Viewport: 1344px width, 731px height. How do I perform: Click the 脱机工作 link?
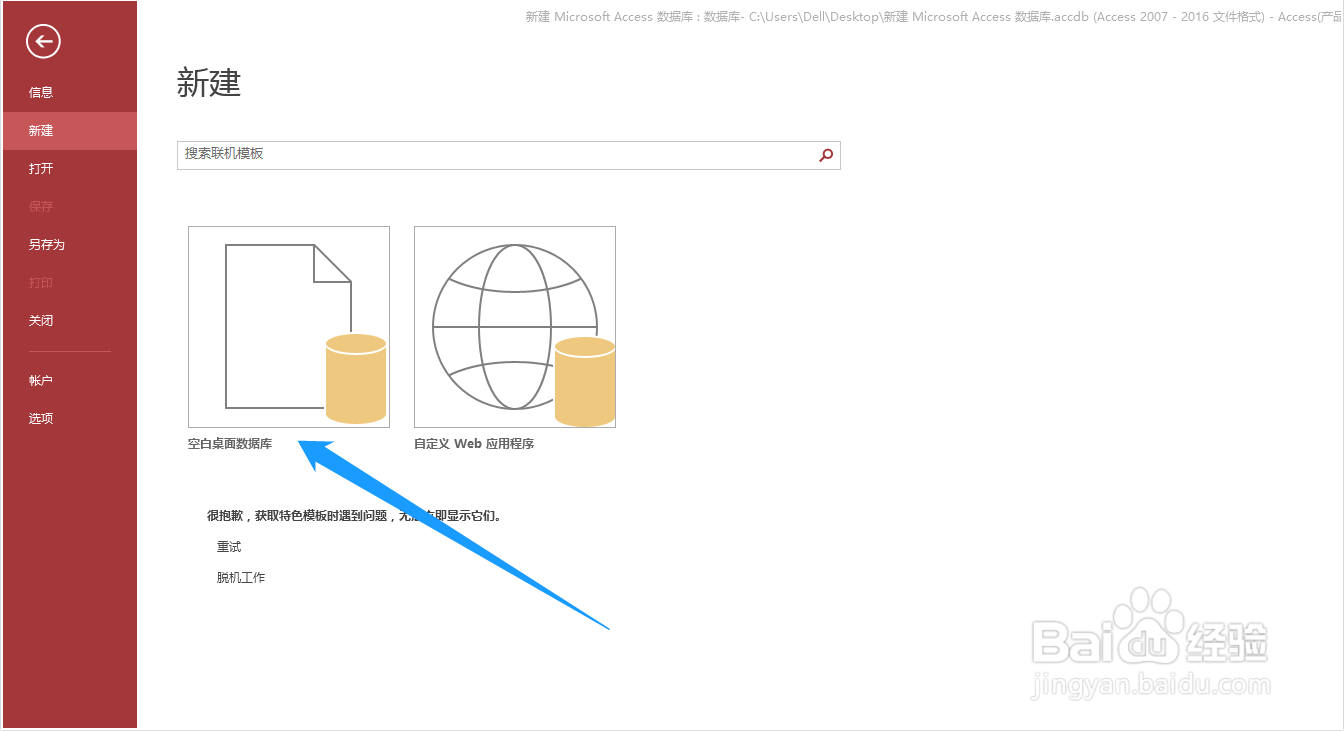click(241, 577)
